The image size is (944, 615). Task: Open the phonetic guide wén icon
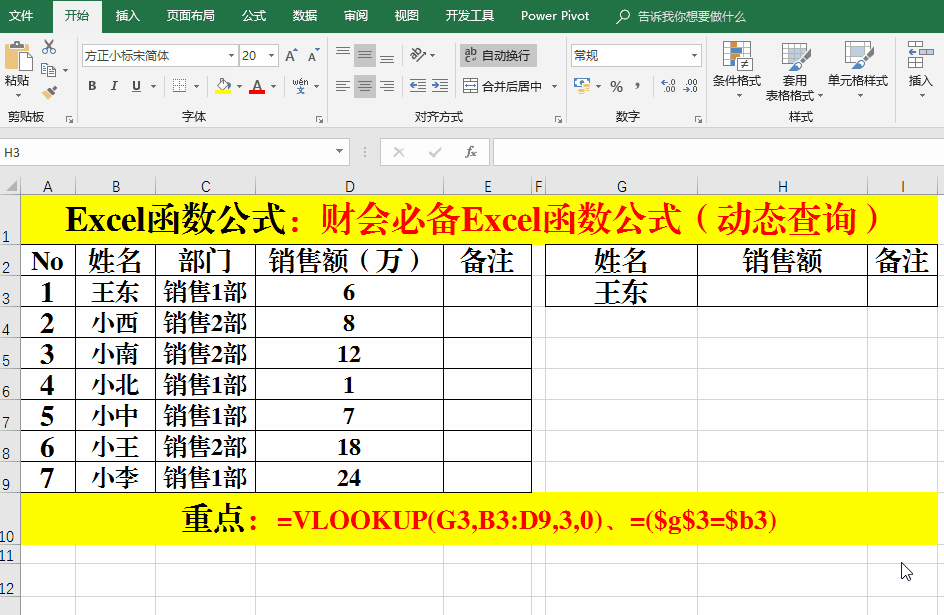pos(300,86)
